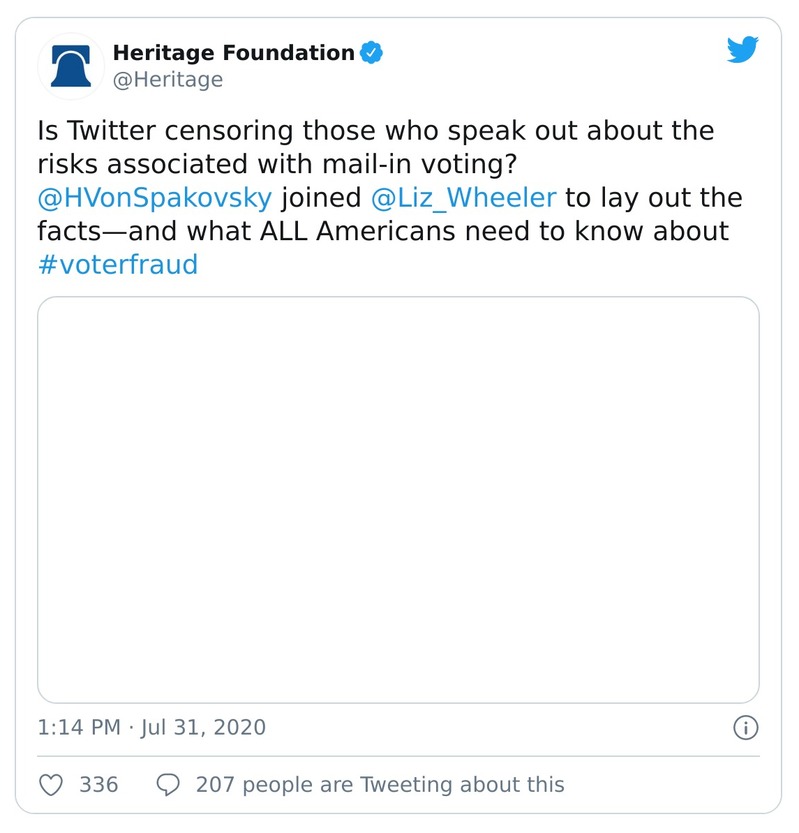Open '207 people are Tweeting about this'

(x=380, y=785)
